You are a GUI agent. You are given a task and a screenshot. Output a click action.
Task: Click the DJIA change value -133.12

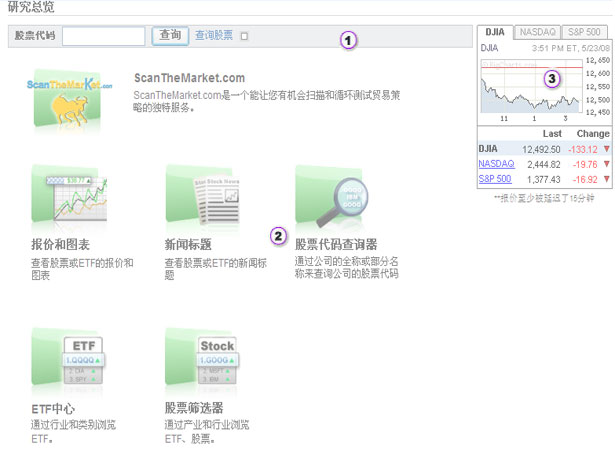pyautogui.click(x=582, y=149)
